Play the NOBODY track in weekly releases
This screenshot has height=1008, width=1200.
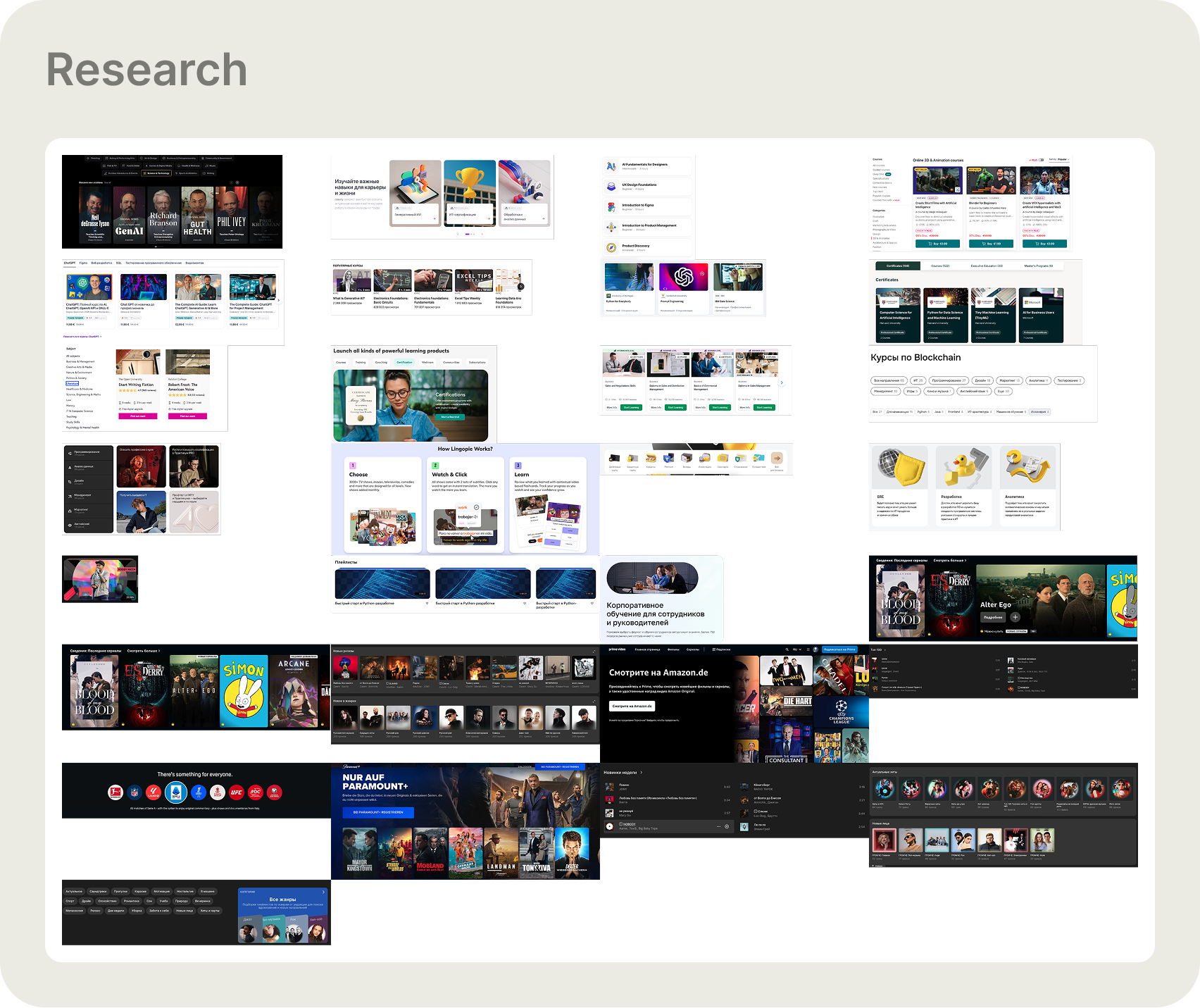pos(610,826)
